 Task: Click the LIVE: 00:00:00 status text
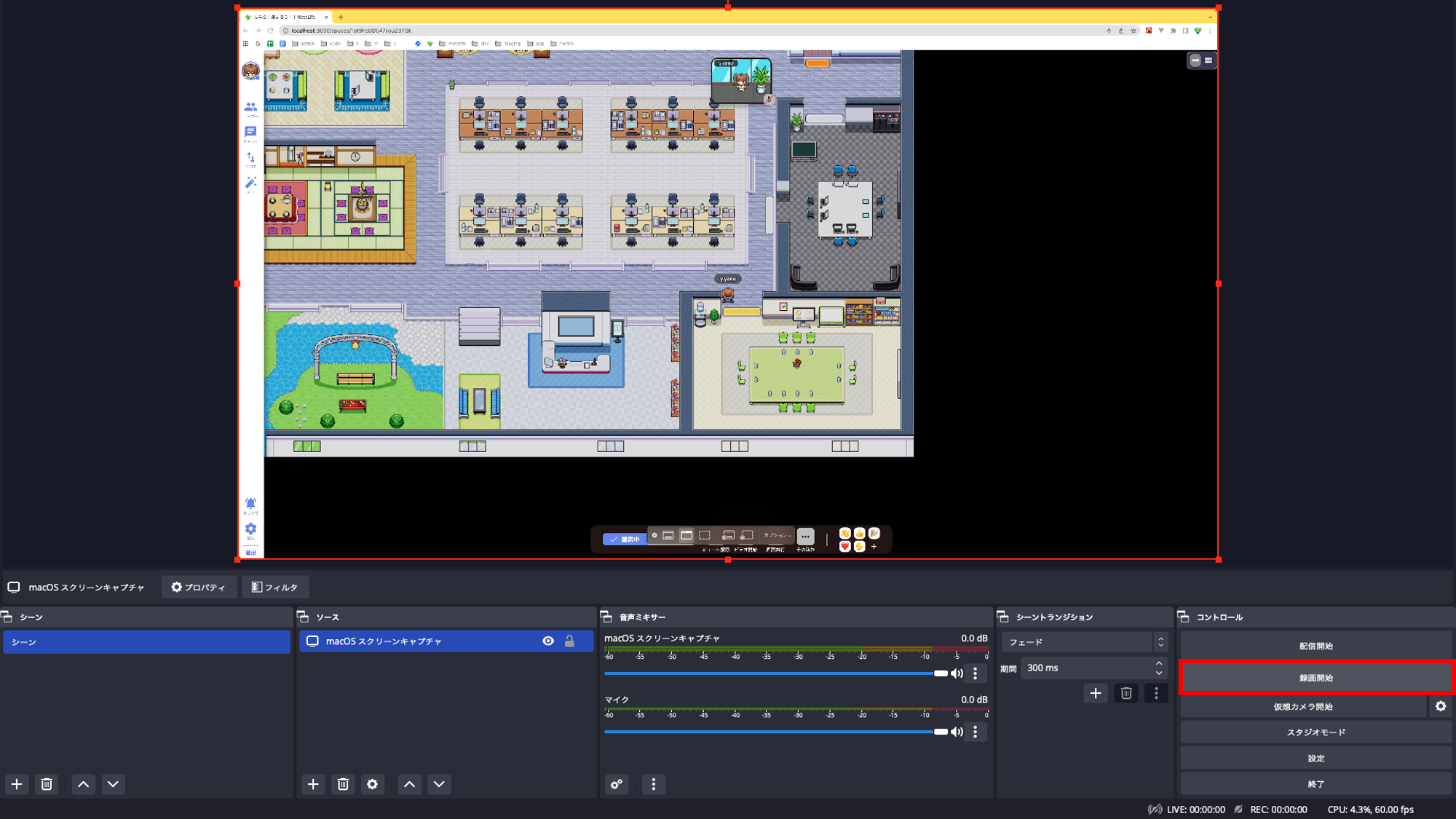pos(1195,810)
